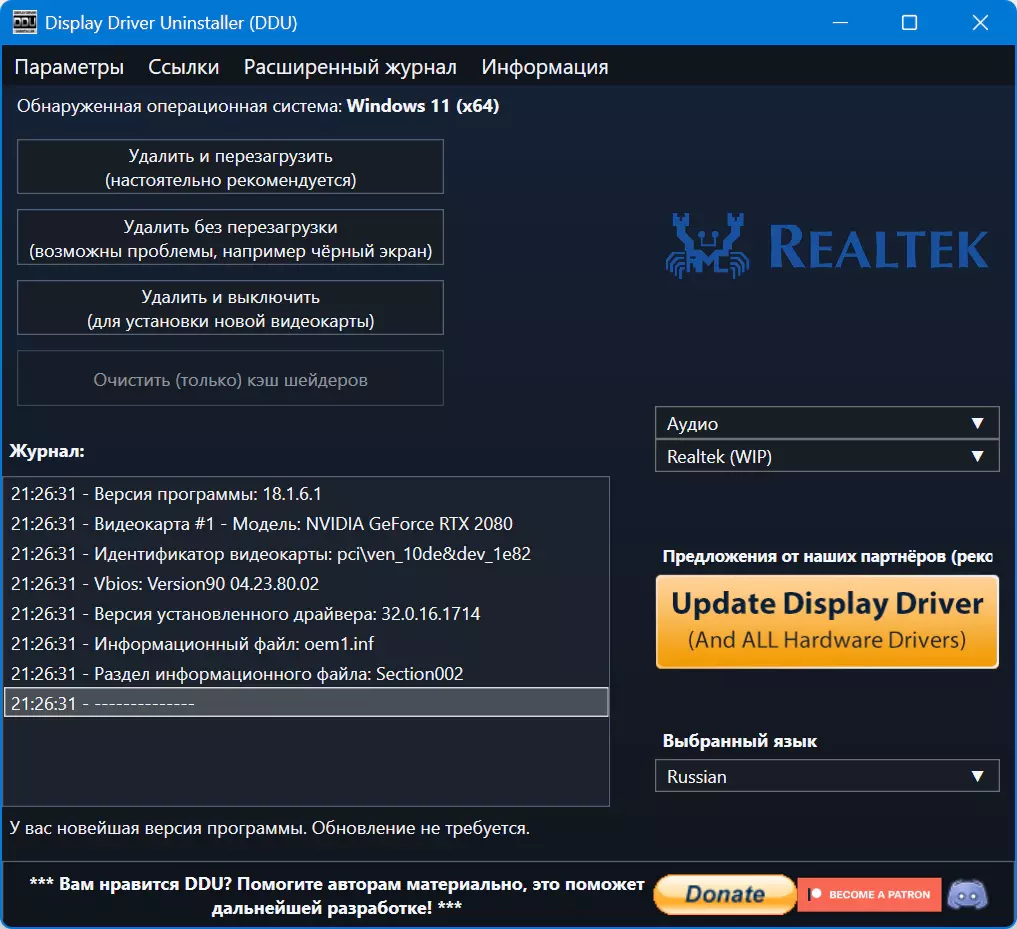This screenshot has width=1017, height=929.
Task: Click the Become a Patron button
Action: tap(869, 894)
